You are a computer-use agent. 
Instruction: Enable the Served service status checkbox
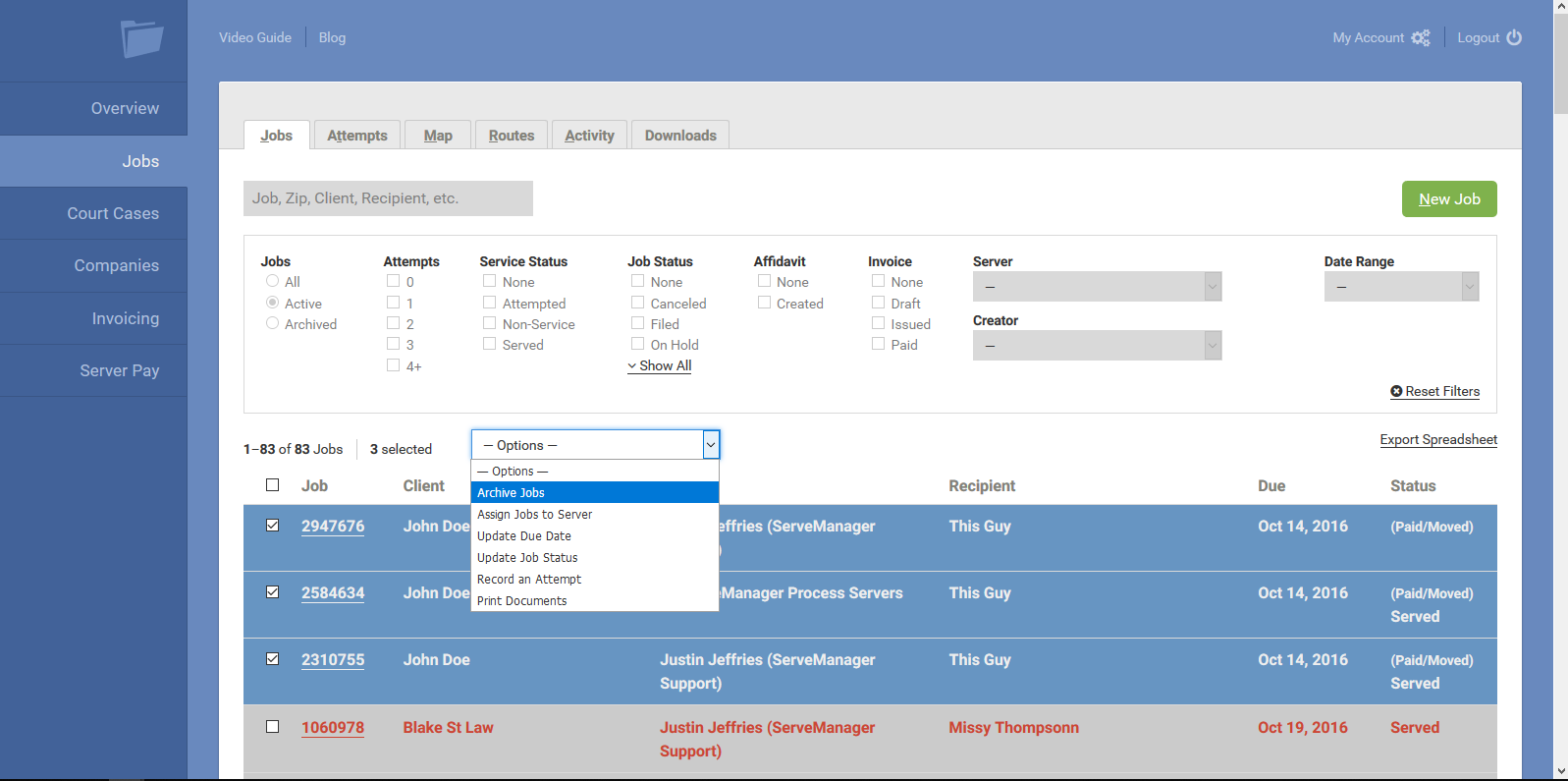coord(489,344)
